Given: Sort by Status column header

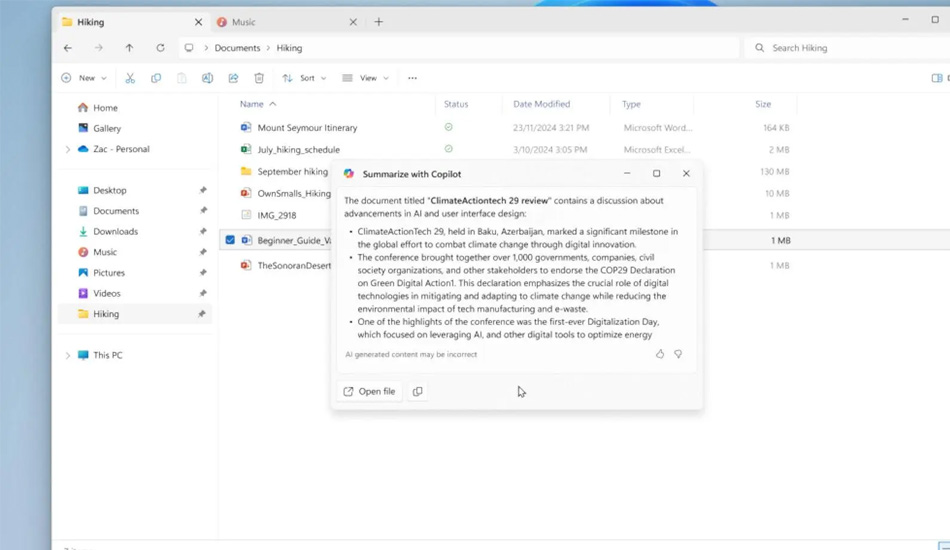Looking at the screenshot, I should [x=456, y=104].
